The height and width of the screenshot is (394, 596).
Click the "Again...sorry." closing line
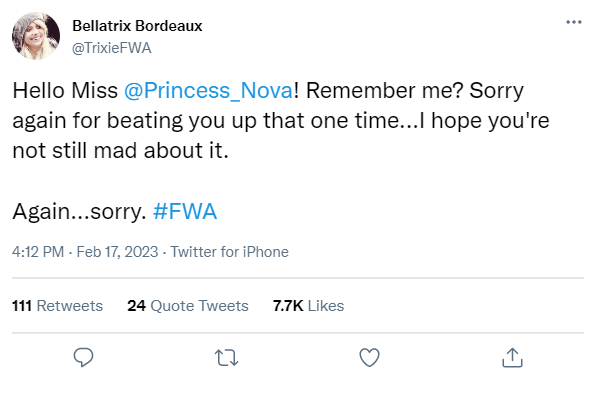pos(79,212)
